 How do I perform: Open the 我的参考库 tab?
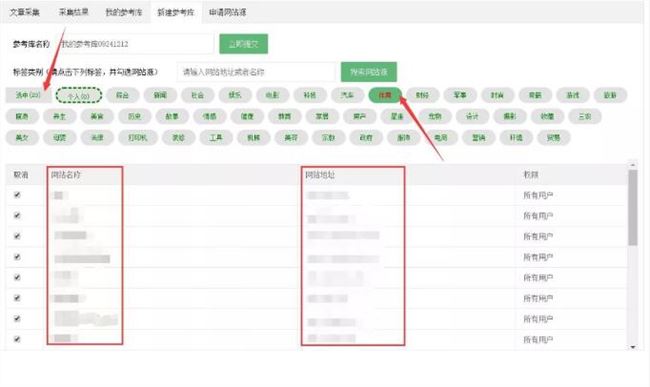coord(124,12)
